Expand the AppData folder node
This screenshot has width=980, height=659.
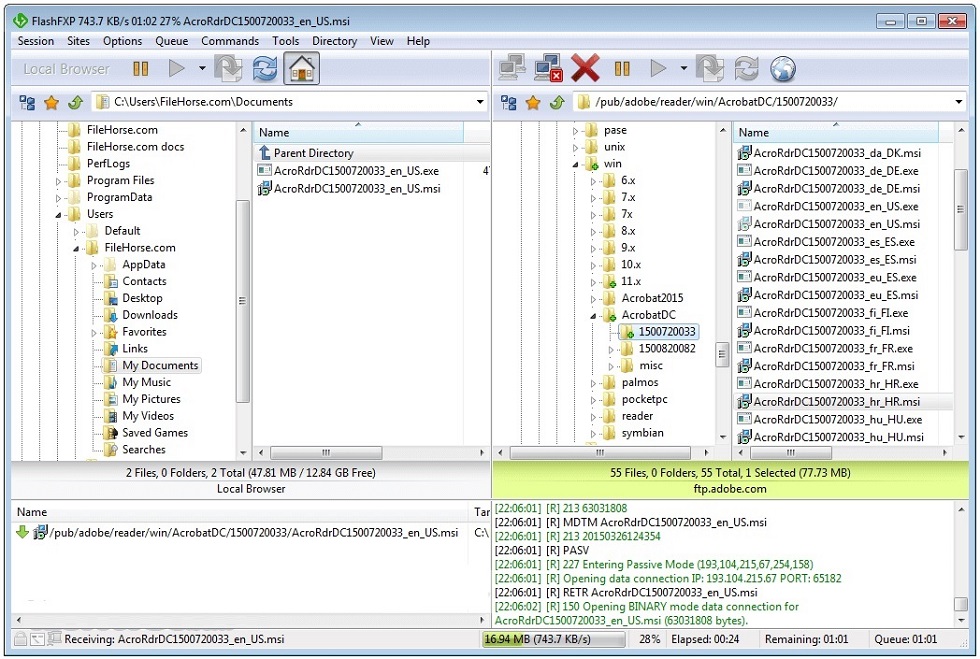[x=94, y=266]
